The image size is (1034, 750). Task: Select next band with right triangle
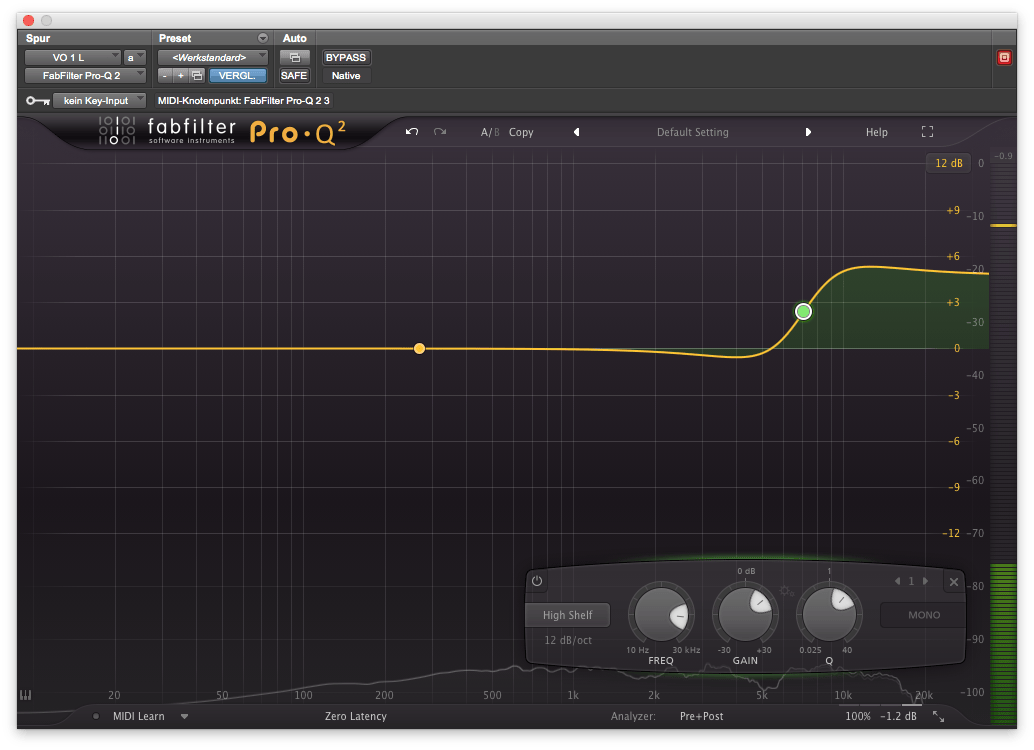(925, 581)
